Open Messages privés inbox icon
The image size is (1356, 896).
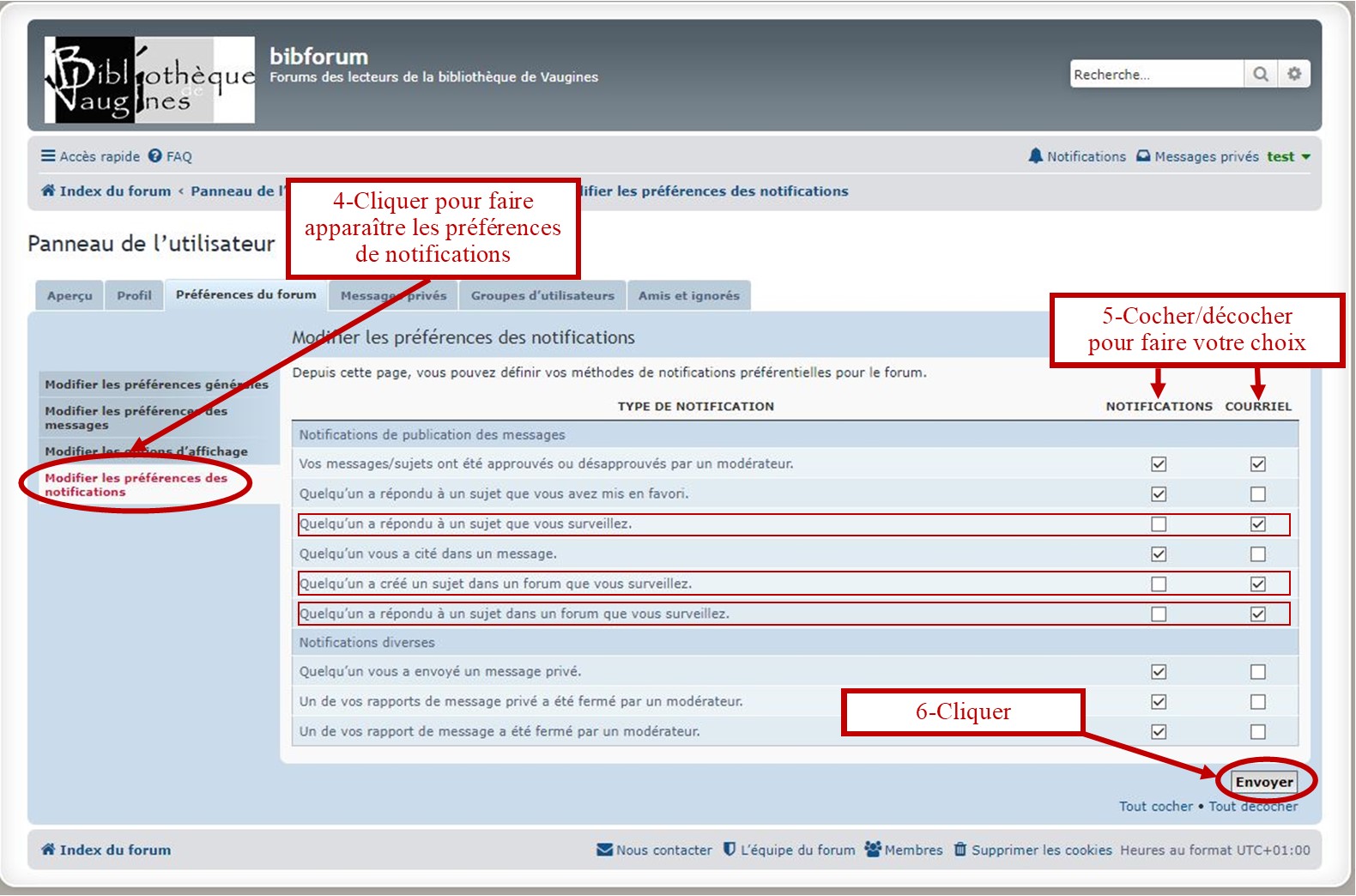[x=1143, y=156]
